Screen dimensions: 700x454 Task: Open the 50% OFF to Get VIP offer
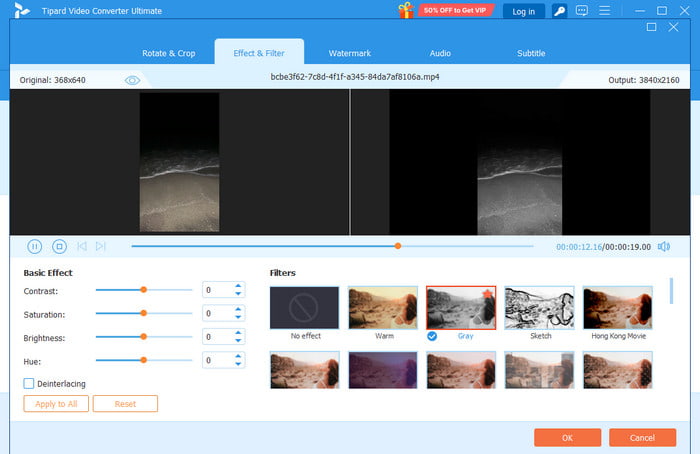coord(455,10)
